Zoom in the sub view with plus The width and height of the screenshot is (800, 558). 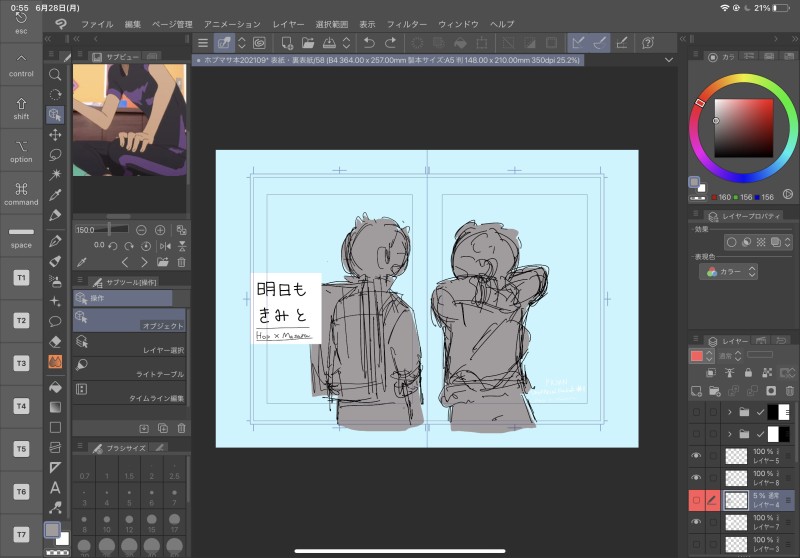[x=160, y=230]
